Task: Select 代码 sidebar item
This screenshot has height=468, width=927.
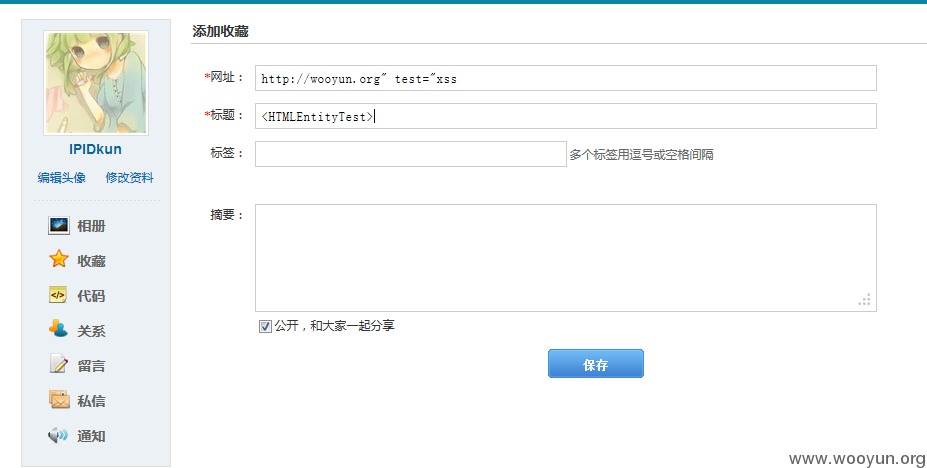Action: [x=91, y=295]
